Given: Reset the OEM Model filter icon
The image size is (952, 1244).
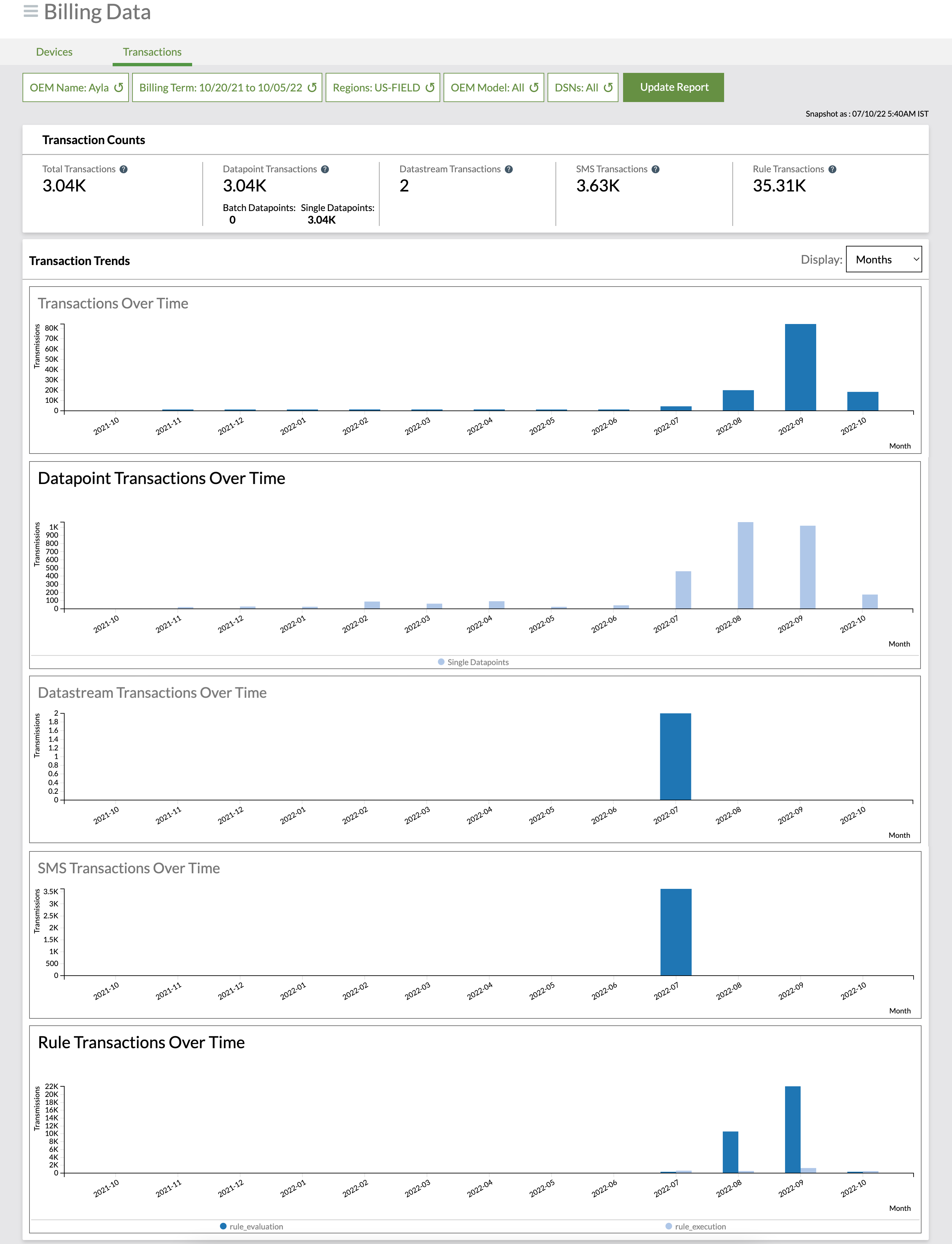Looking at the screenshot, I should tap(534, 88).
